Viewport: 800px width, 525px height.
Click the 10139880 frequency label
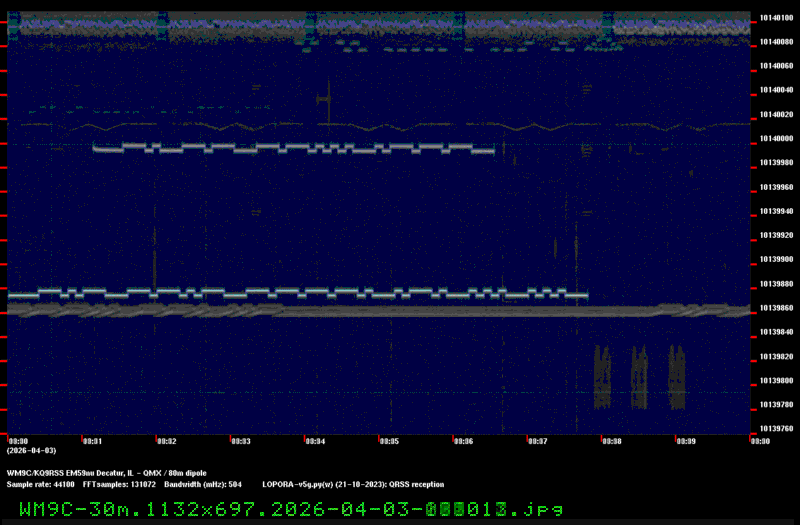[x=776, y=284]
